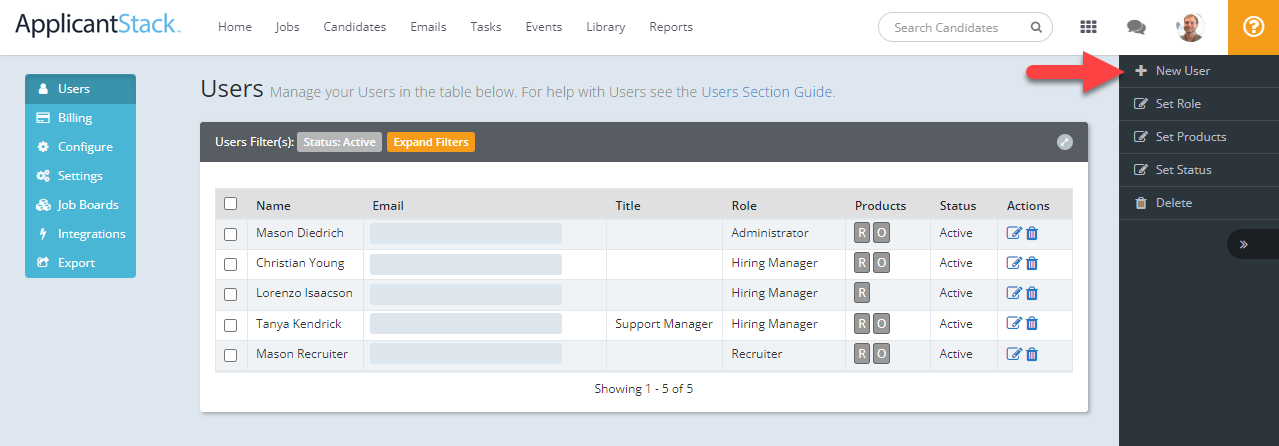Sort by the Name column header
Viewport: 1279px width, 446px height.
(x=273, y=206)
